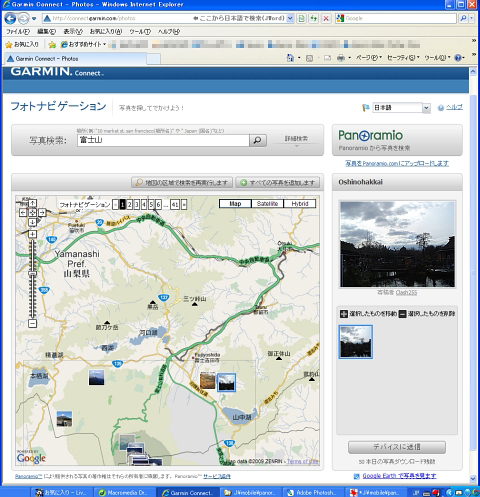Open the address bar history dropdown

290,18
